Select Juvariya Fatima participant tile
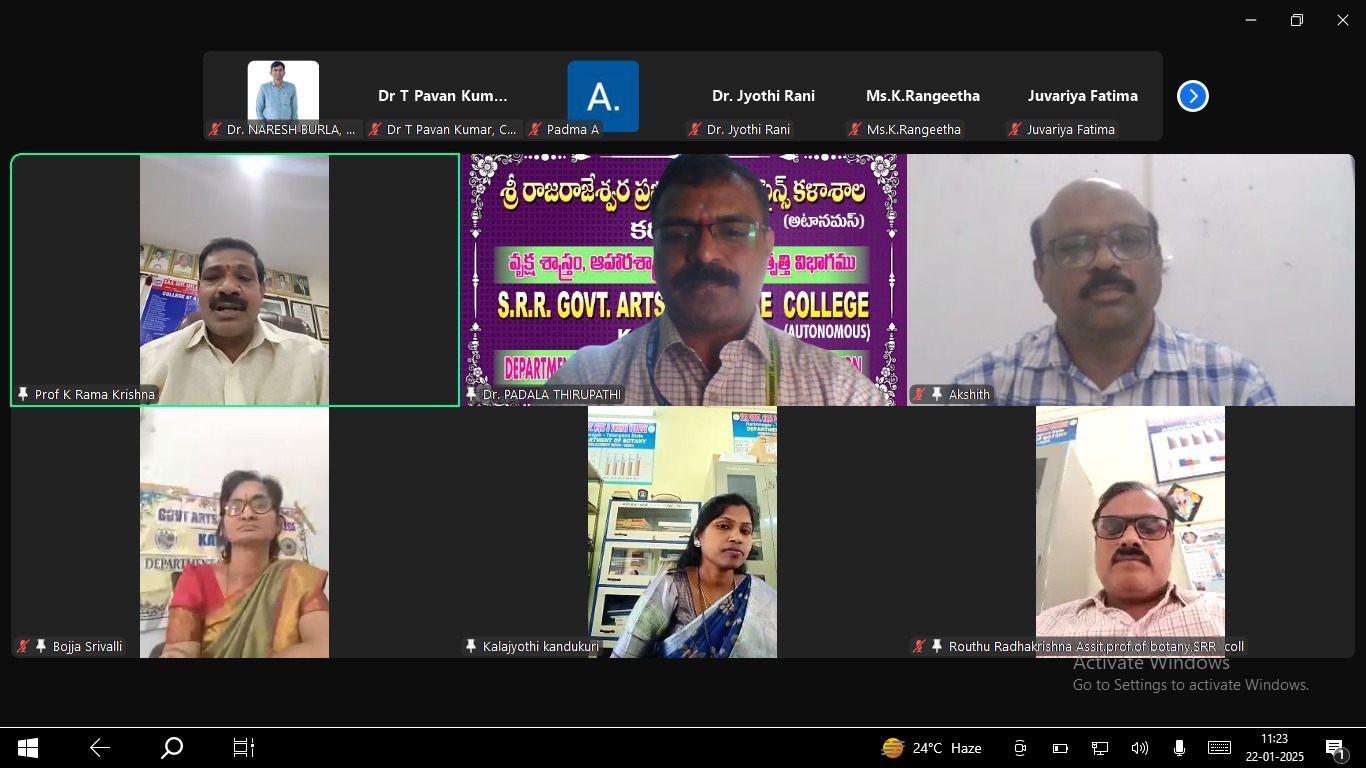Viewport: 1366px width, 768px height. click(x=1082, y=96)
